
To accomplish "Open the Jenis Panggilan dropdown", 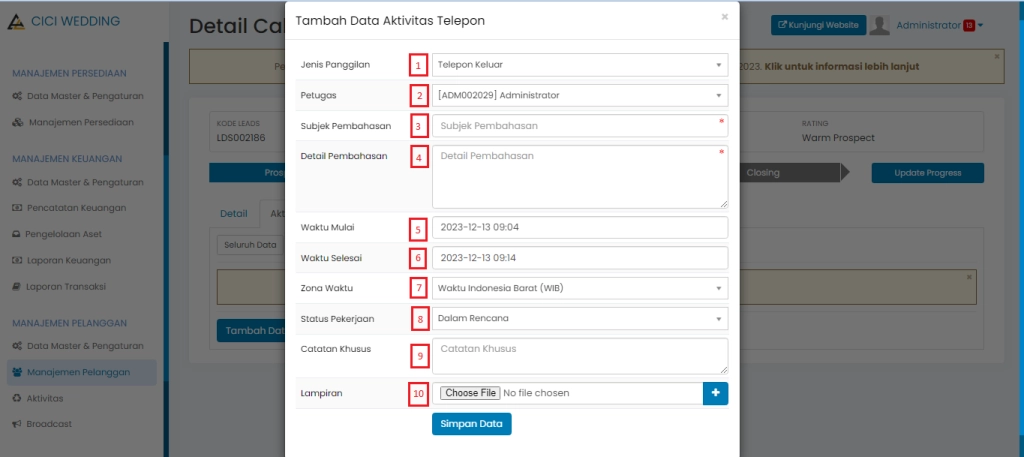I will pyautogui.click(x=580, y=65).
